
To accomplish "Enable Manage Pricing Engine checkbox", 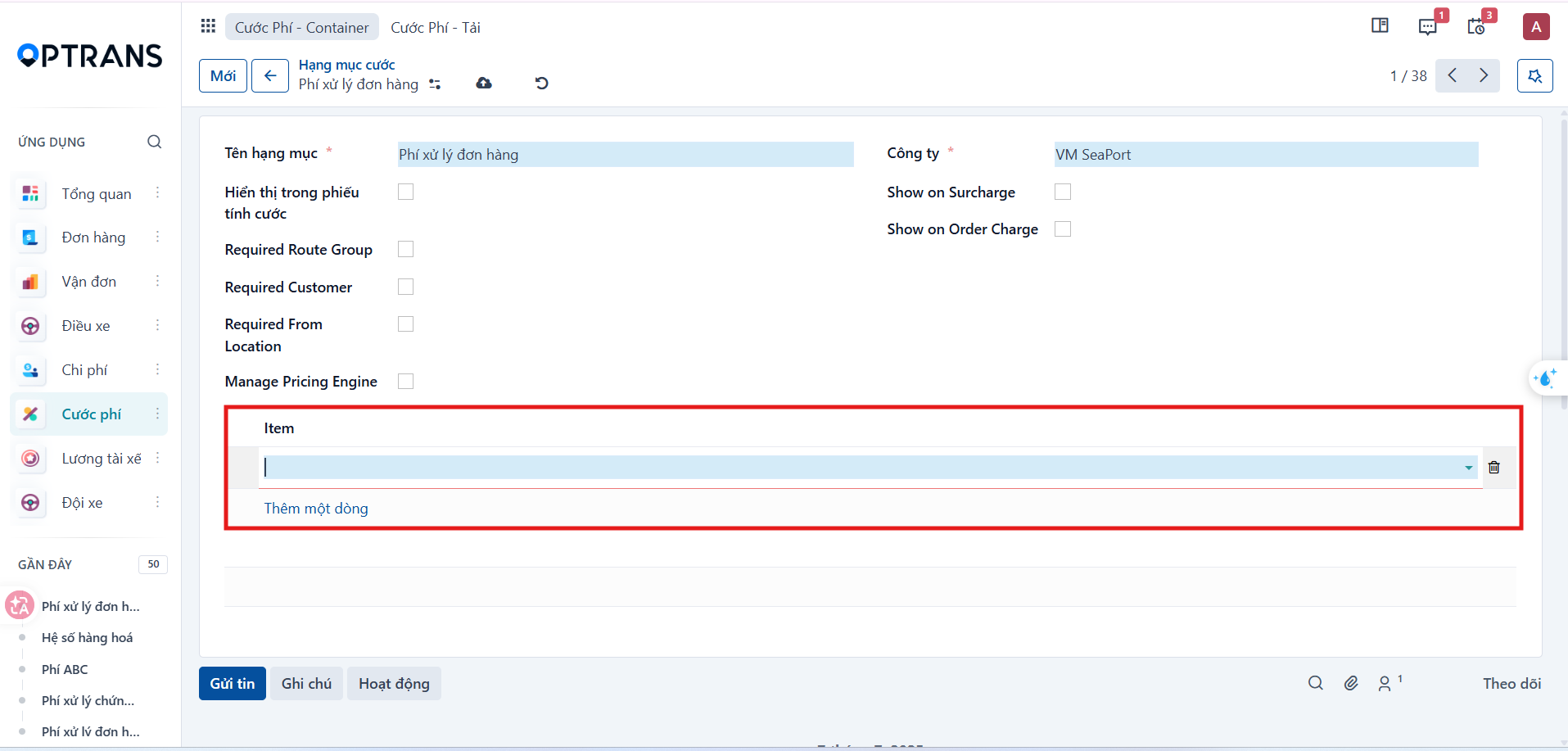I will [405, 382].
